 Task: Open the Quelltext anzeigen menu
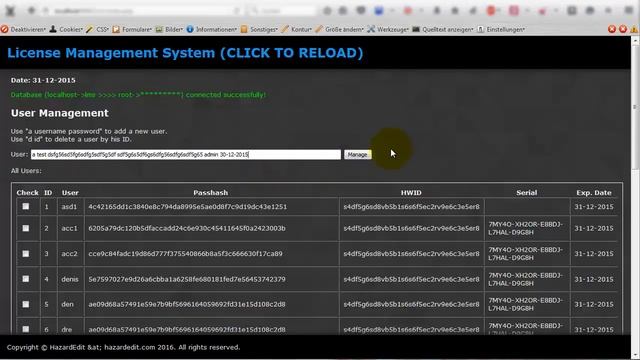tap(443, 29)
